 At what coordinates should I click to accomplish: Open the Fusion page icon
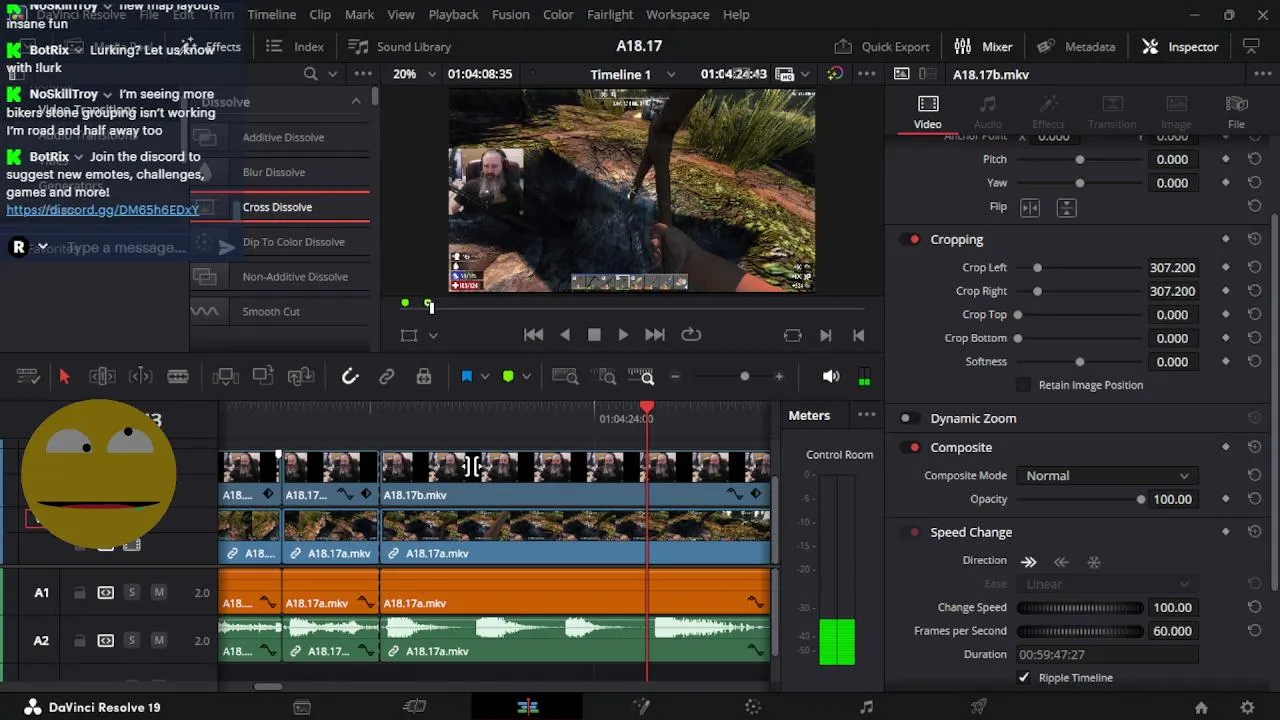click(641, 707)
